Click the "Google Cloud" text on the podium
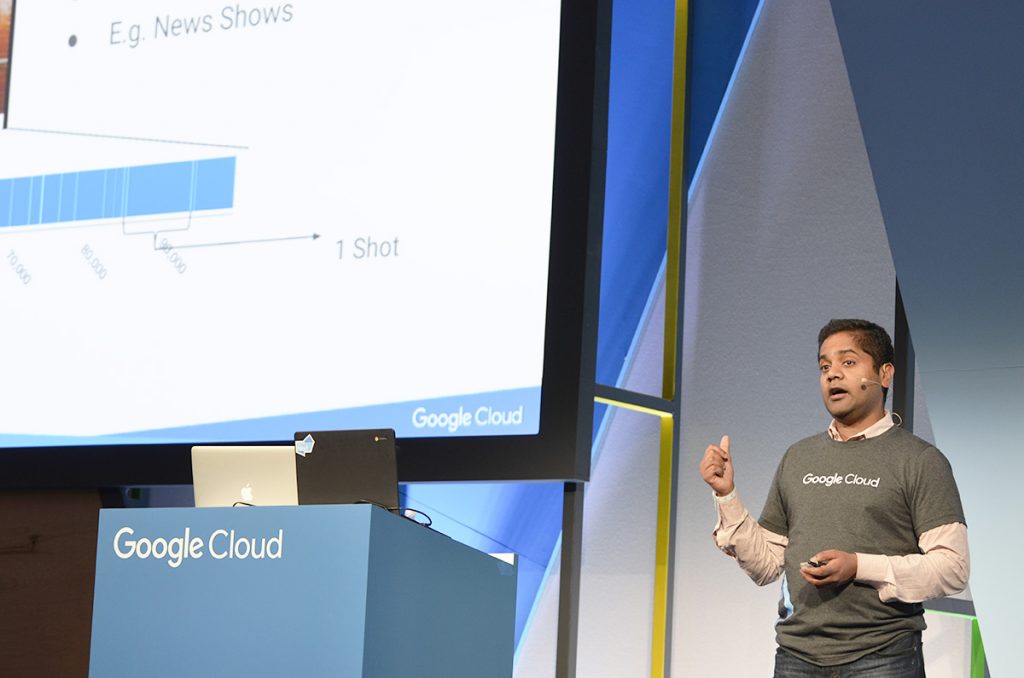The height and width of the screenshot is (678, 1024). (198, 546)
